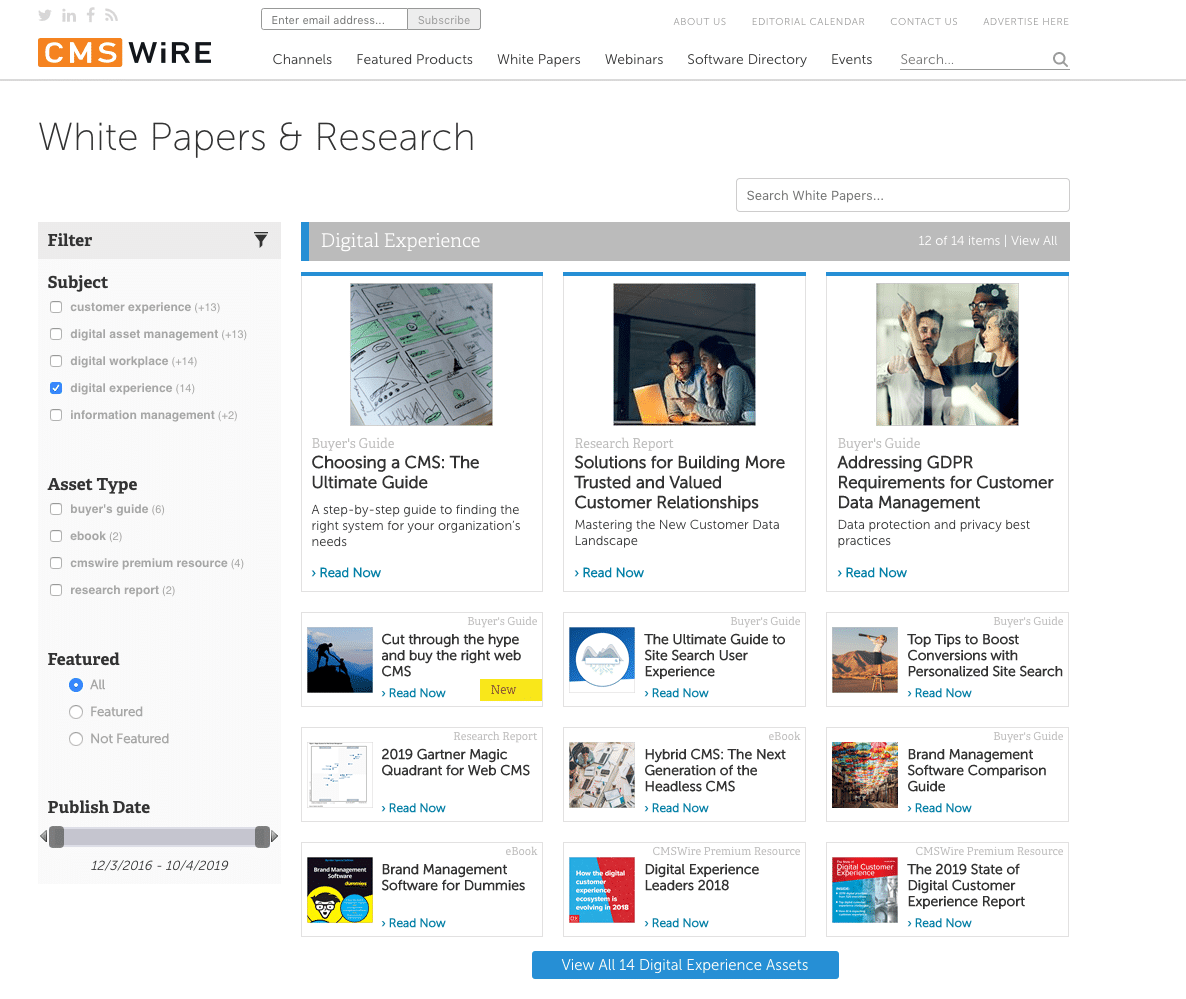Check the ebook asset type
Screen dimensions: 1186x999
[56, 536]
